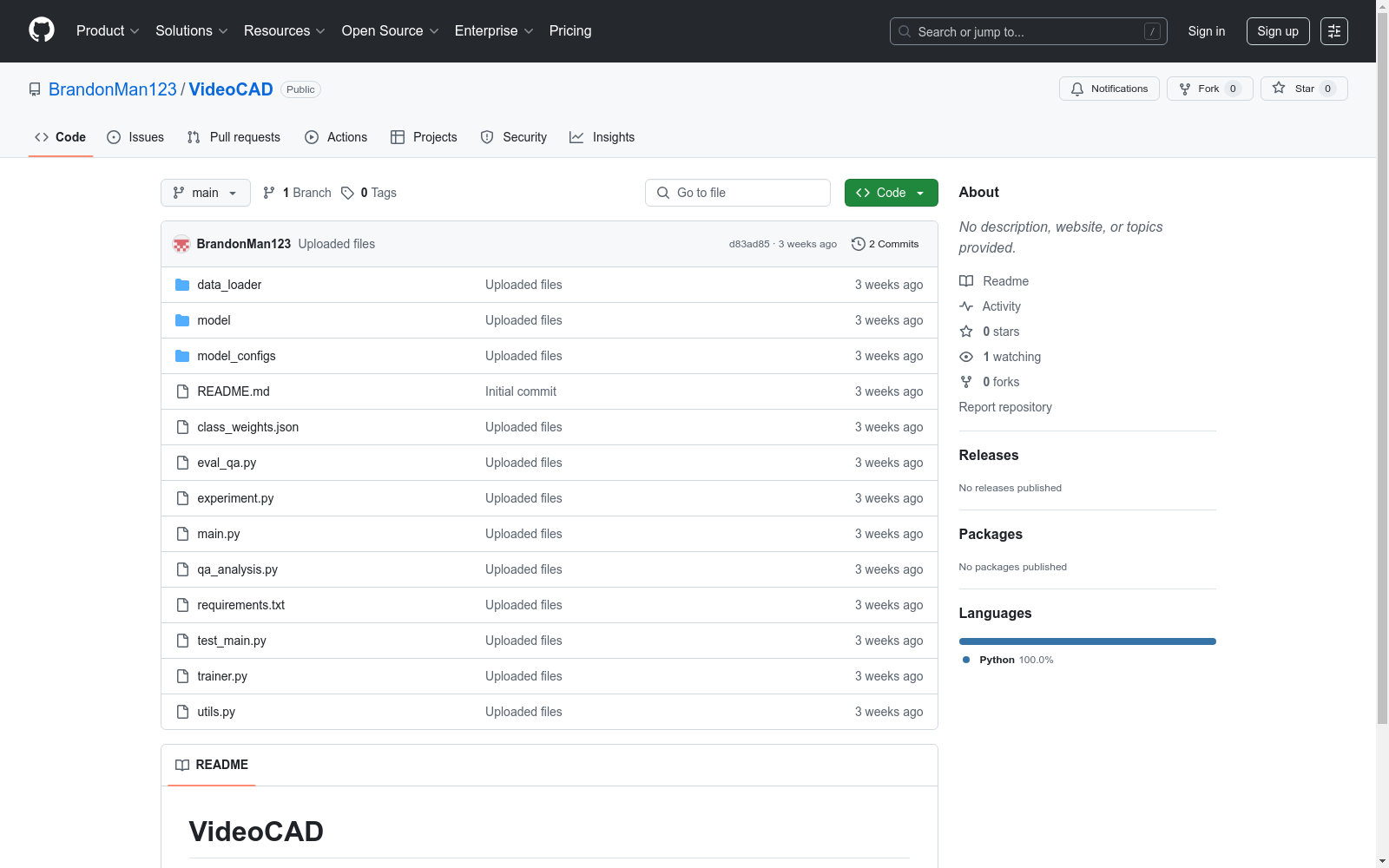
Task: Open the 1 watching link
Action: coord(1011,357)
